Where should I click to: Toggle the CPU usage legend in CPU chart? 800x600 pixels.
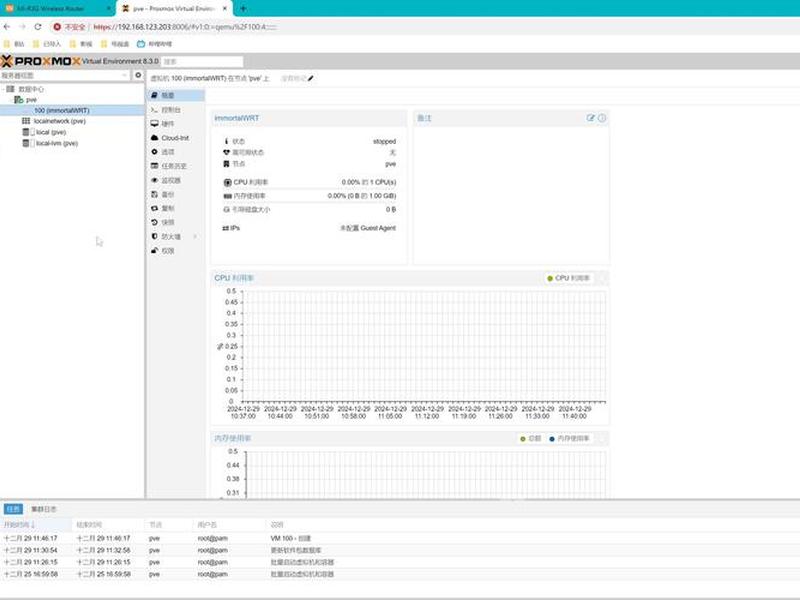[x=568, y=278]
